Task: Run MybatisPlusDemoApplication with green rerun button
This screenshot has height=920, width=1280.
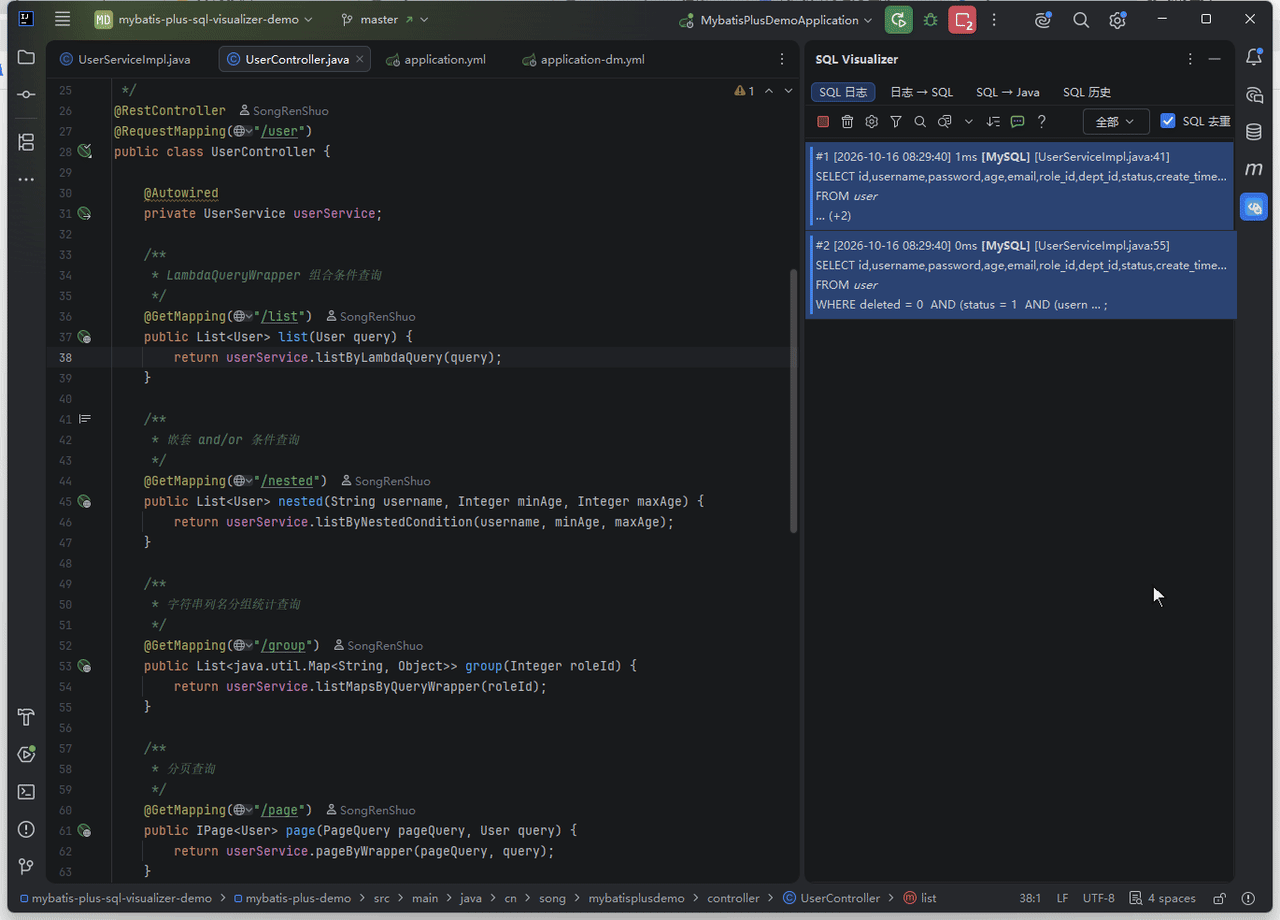Action: click(x=898, y=19)
